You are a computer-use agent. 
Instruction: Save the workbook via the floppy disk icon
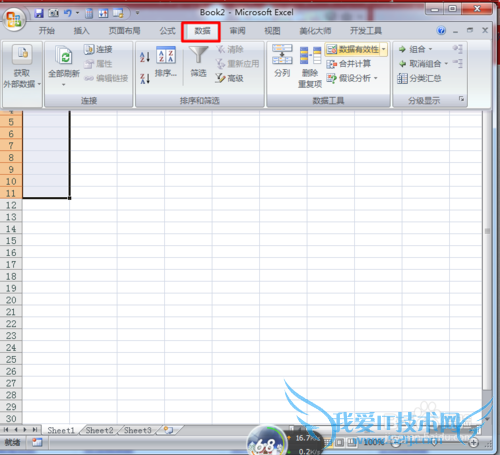(x=39, y=13)
